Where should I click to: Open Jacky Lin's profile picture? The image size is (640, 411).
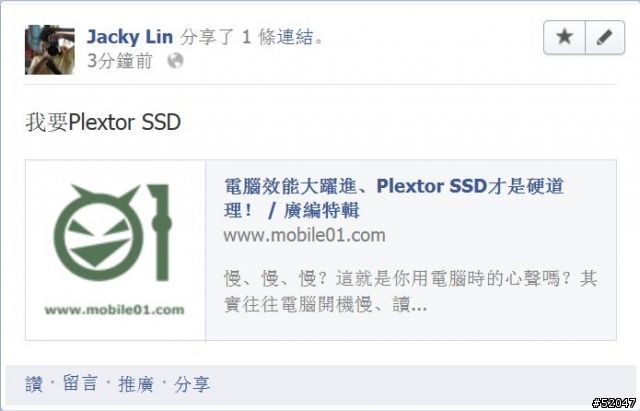click(x=50, y=50)
